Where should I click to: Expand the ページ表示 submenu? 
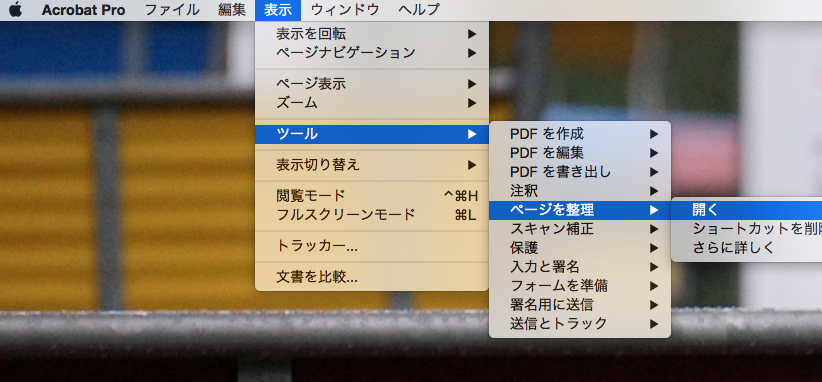(x=372, y=84)
